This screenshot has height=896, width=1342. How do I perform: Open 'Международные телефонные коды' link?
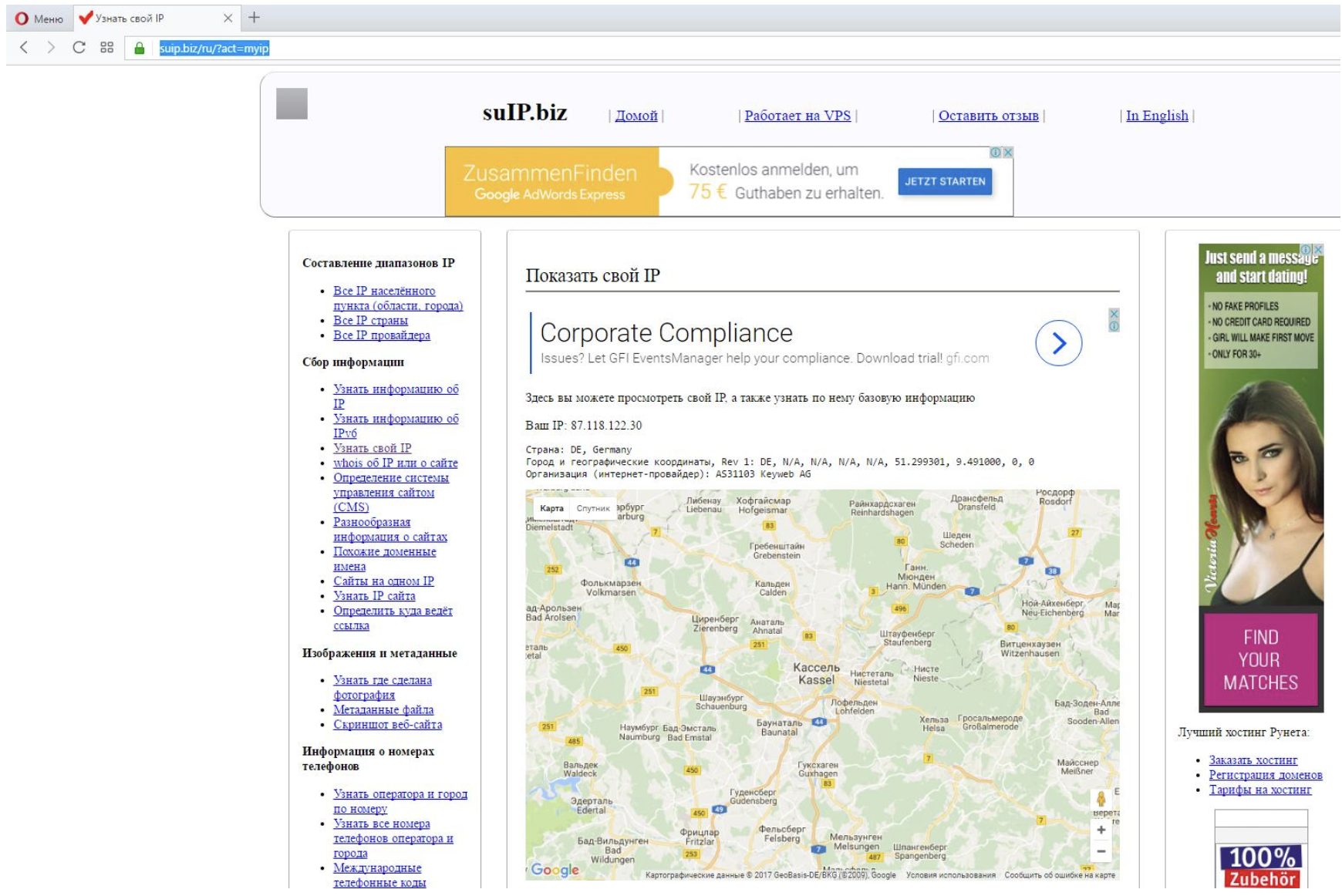(x=379, y=875)
